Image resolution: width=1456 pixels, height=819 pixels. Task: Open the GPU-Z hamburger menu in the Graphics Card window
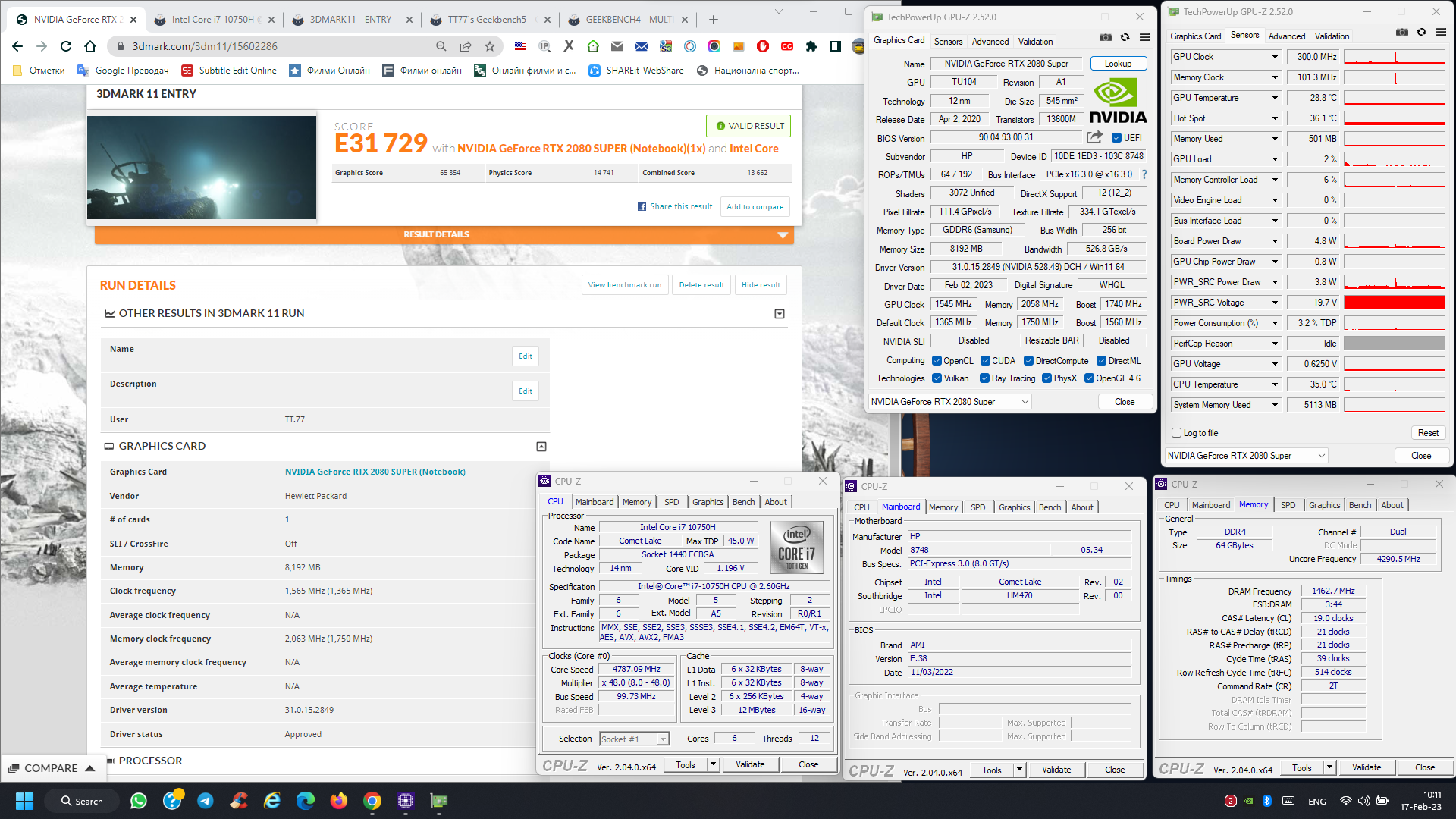click(x=1144, y=37)
